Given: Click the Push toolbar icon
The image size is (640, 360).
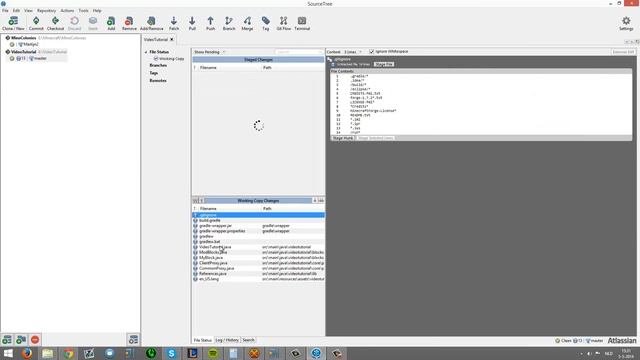Looking at the screenshot, I should tap(210, 23).
